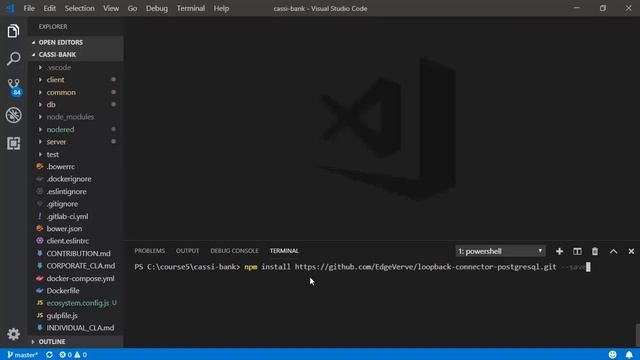Screen dimensions: 640x360
Task: Open the ecosystem.config.js file
Action: pos(76,303)
